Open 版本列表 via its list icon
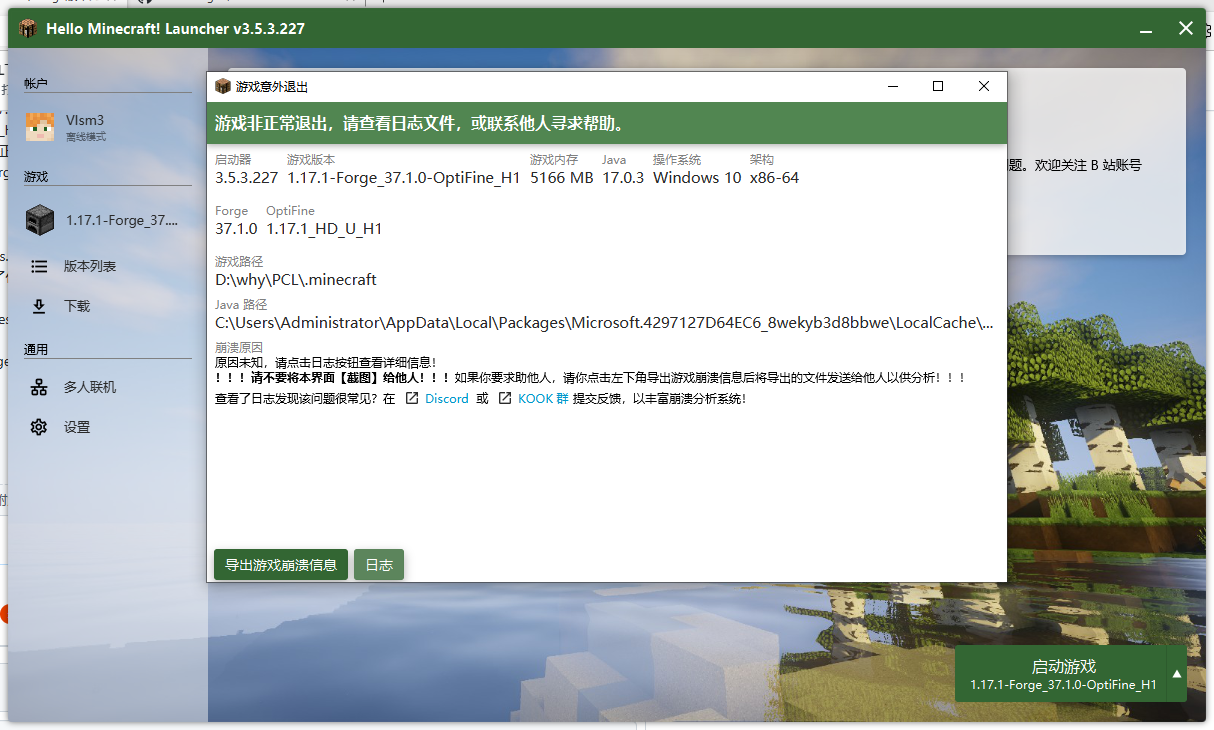The width and height of the screenshot is (1214, 730). (38, 266)
